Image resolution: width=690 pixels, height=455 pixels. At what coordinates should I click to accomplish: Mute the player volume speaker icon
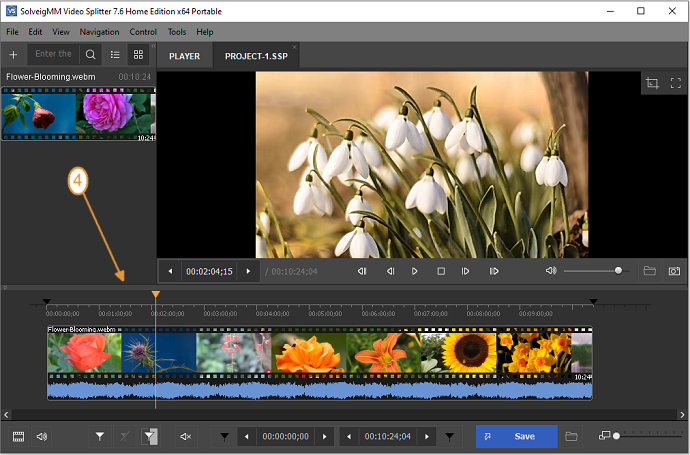coord(551,271)
